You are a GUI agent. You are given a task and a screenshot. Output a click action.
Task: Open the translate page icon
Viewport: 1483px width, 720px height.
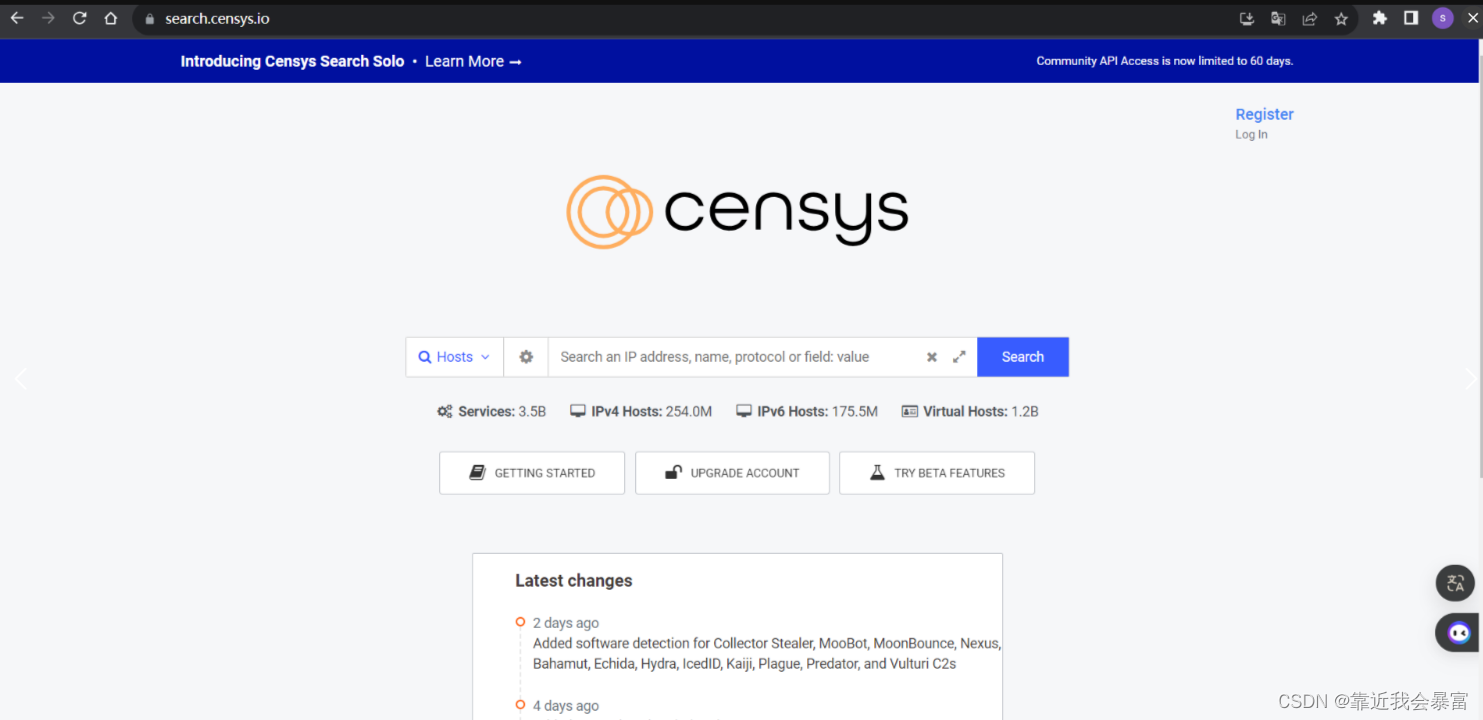click(x=1278, y=18)
